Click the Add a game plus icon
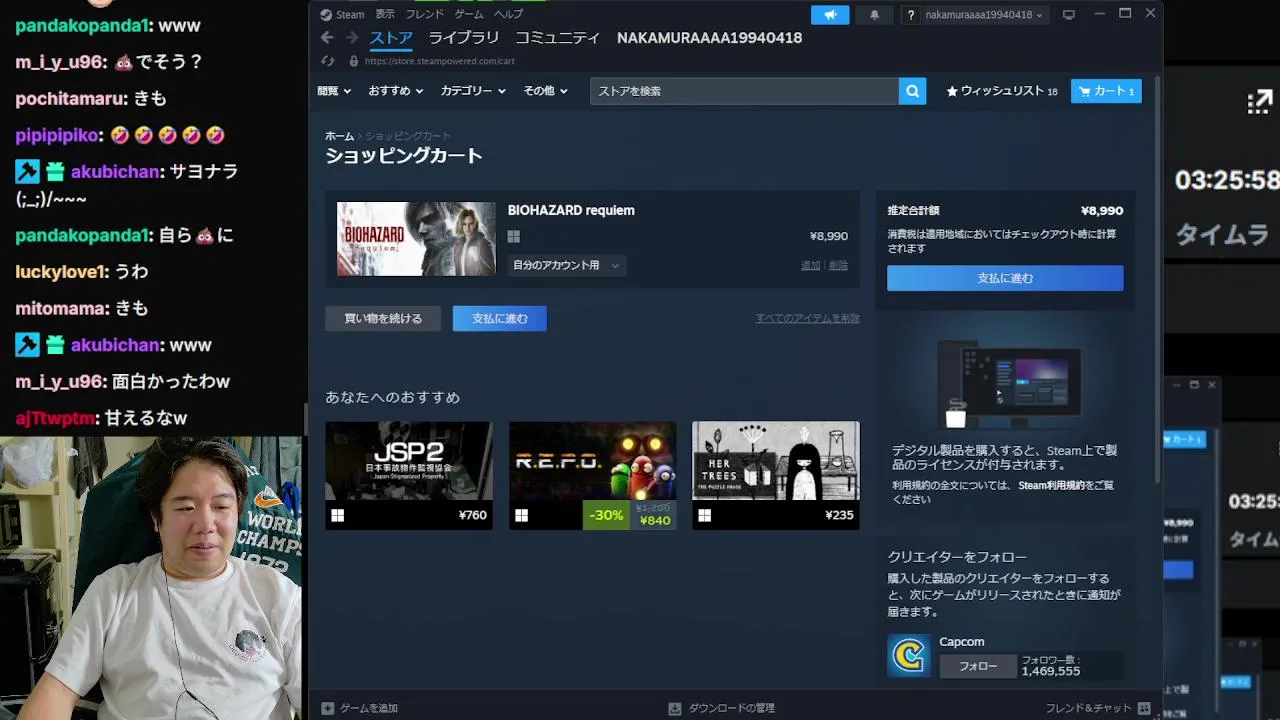This screenshot has width=1280, height=720. (x=328, y=708)
